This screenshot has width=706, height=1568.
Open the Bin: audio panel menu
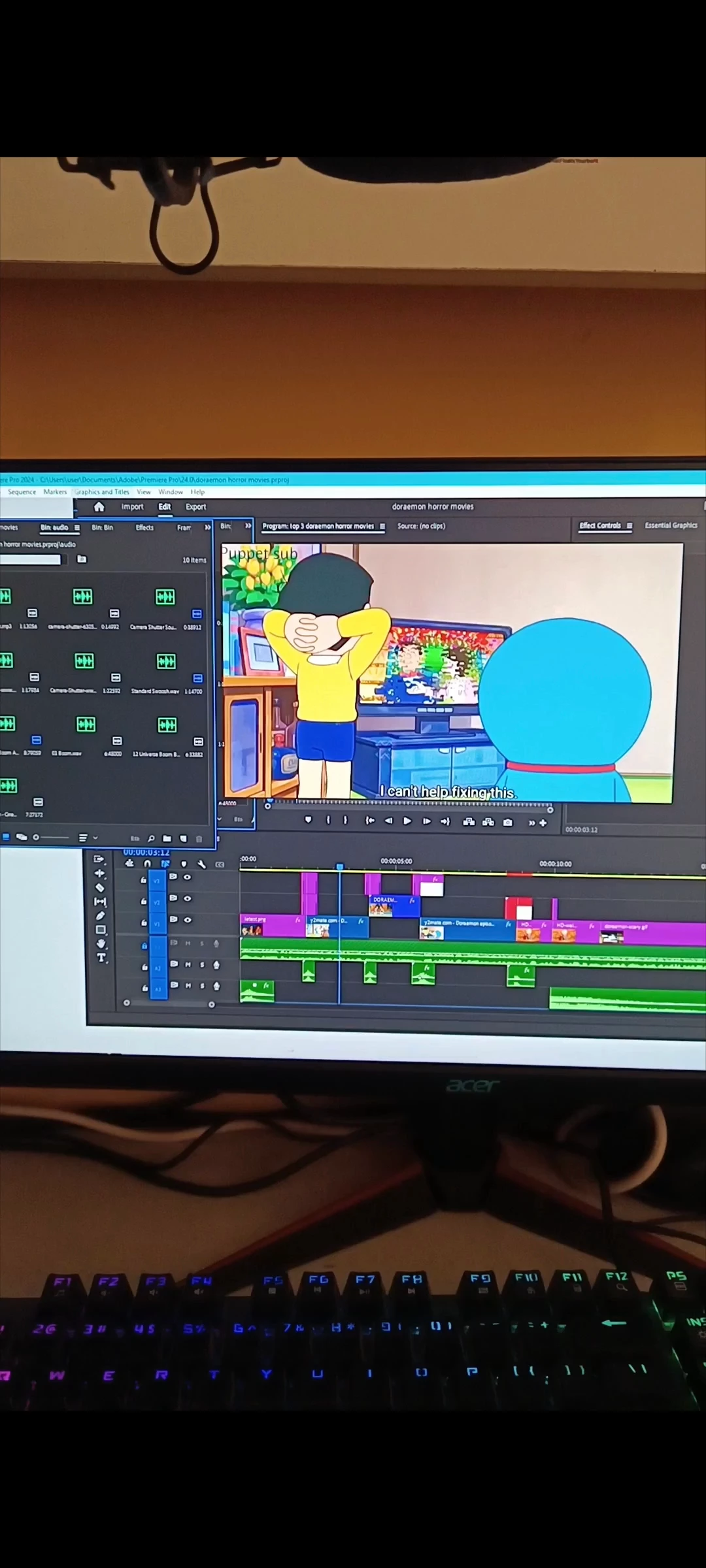77,528
